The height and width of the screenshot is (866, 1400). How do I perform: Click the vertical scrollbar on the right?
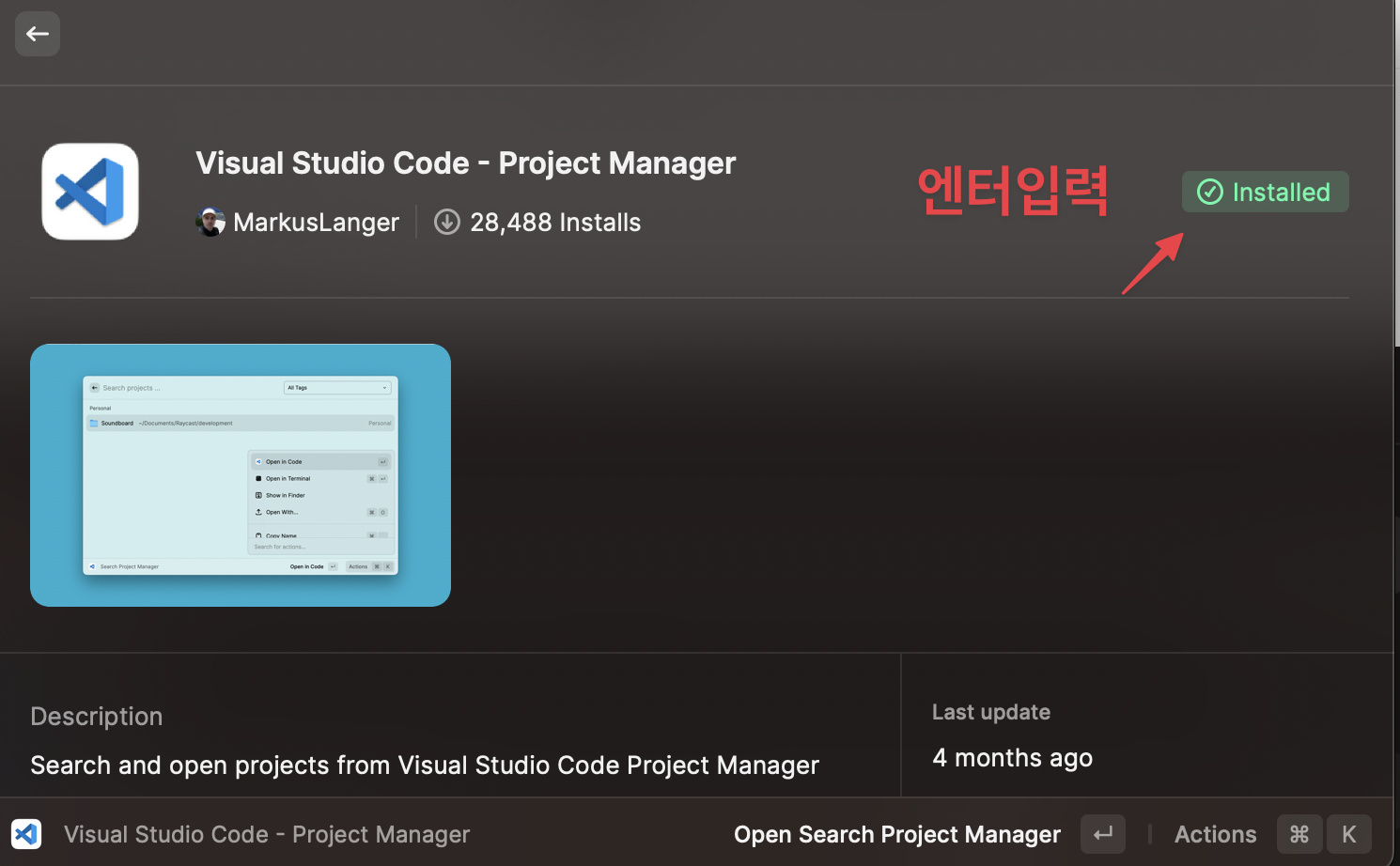click(x=1397, y=174)
